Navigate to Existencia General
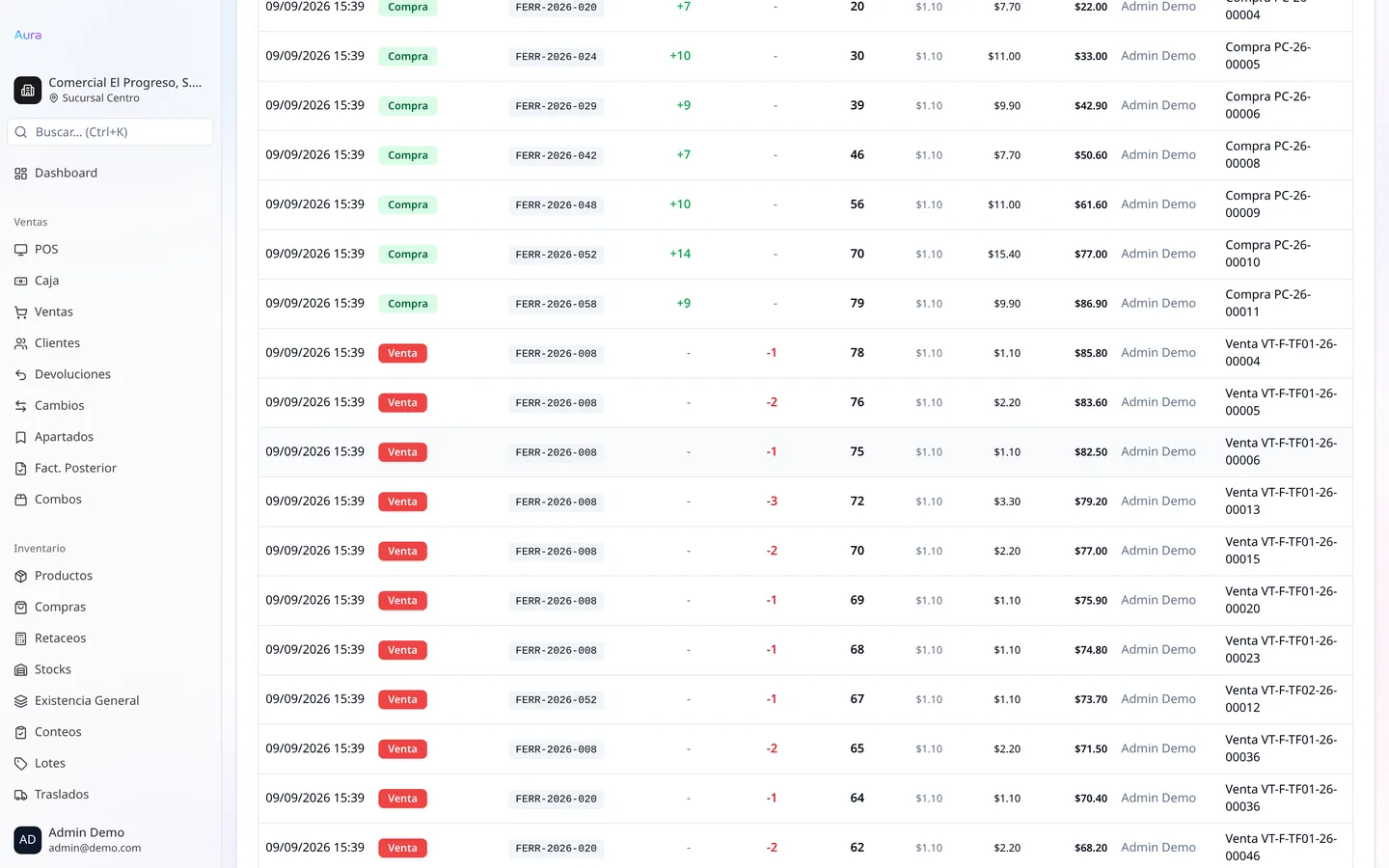This screenshot has width=1389, height=868. coord(110,701)
